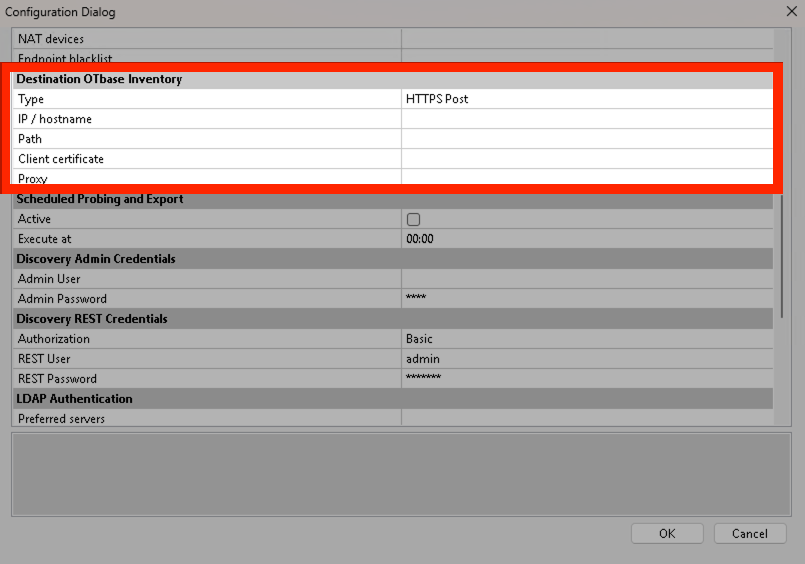Image resolution: width=805 pixels, height=564 pixels.
Task: Select the Admin Password label
Action: pyautogui.click(x=63, y=299)
